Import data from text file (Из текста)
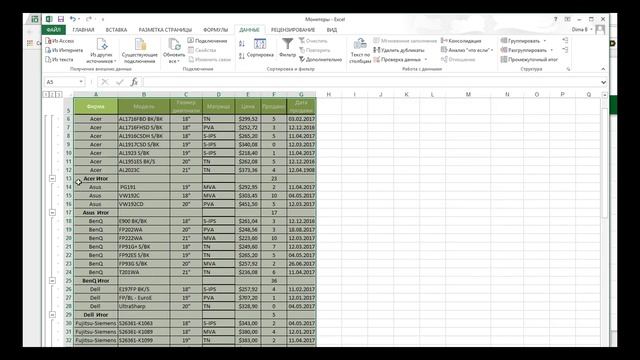Image resolution: width=640 pixels, height=360 pixels. click(59, 60)
